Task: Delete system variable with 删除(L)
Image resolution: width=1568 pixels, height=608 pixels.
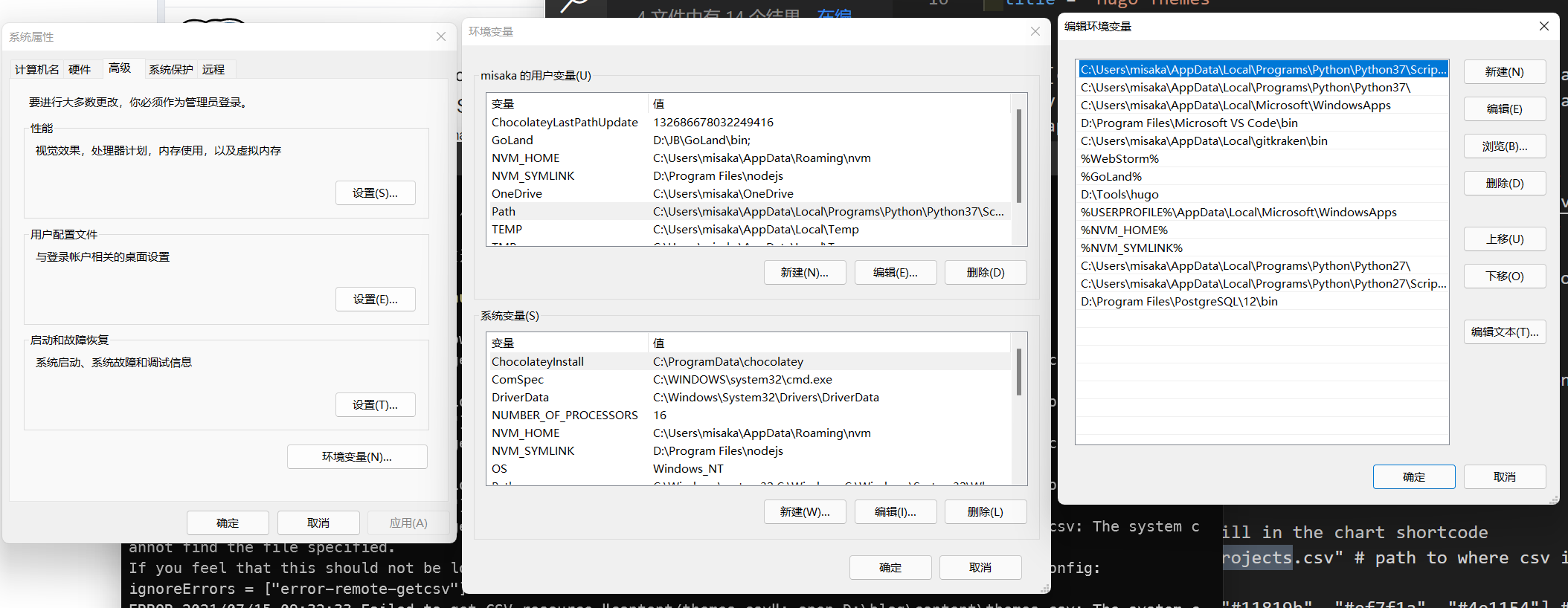Action: [986, 512]
